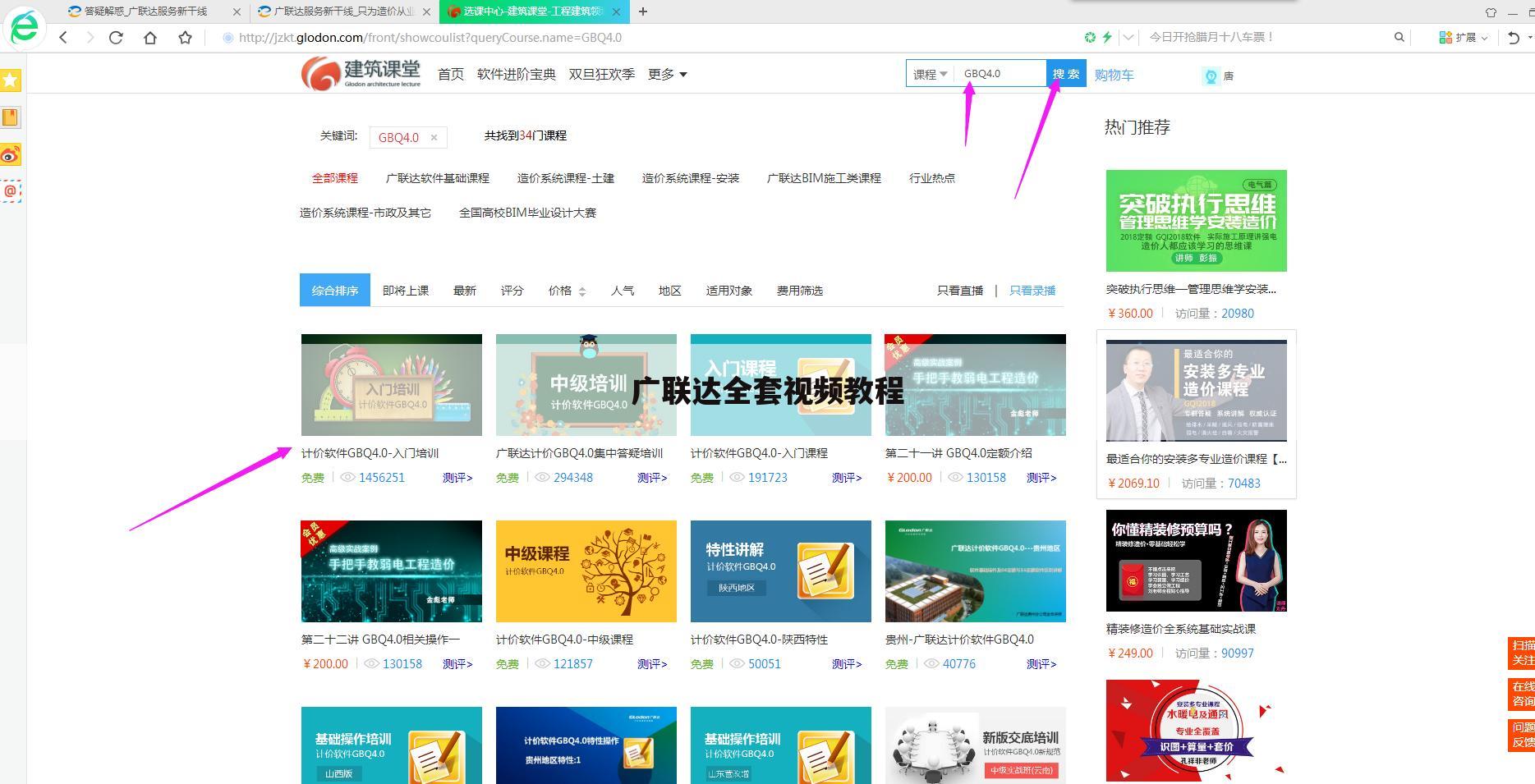Click the user avatar icon next to 唐
The image size is (1535, 784).
[1211, 76]
